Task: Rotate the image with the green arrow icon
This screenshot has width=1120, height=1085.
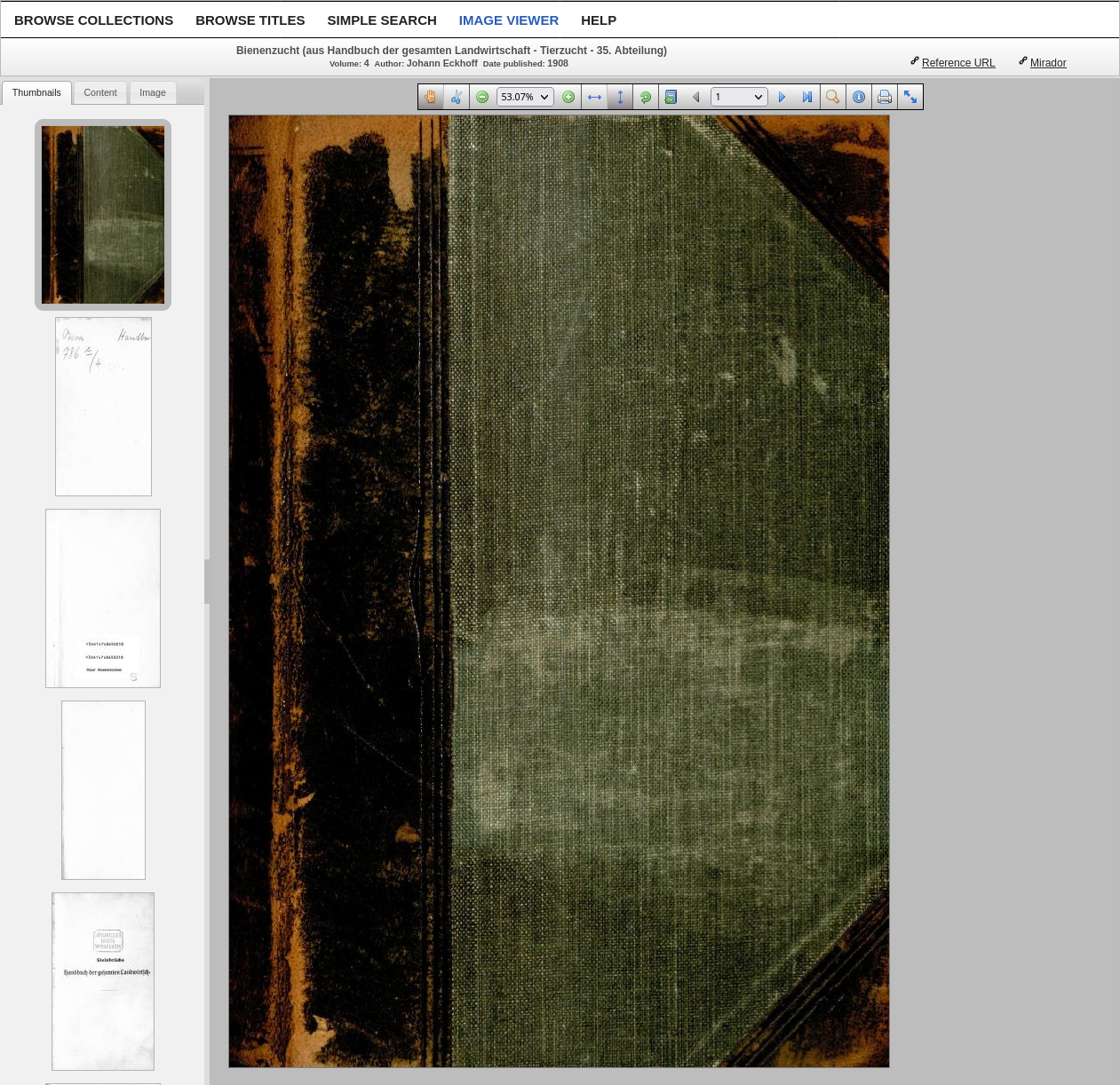Action: coord(646,97)
